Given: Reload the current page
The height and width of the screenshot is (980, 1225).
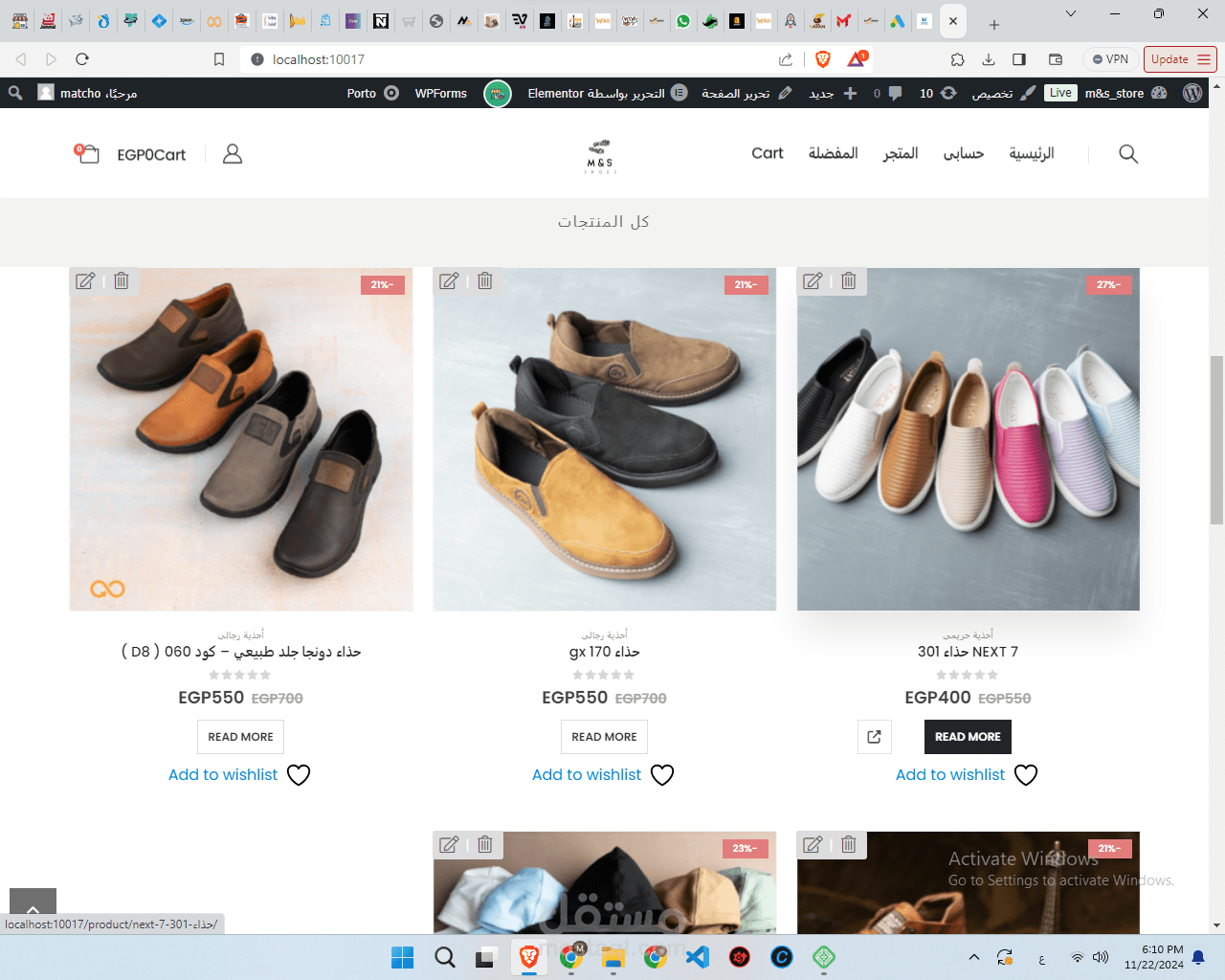Looking at the screenshot, I should tap(82, 59).
